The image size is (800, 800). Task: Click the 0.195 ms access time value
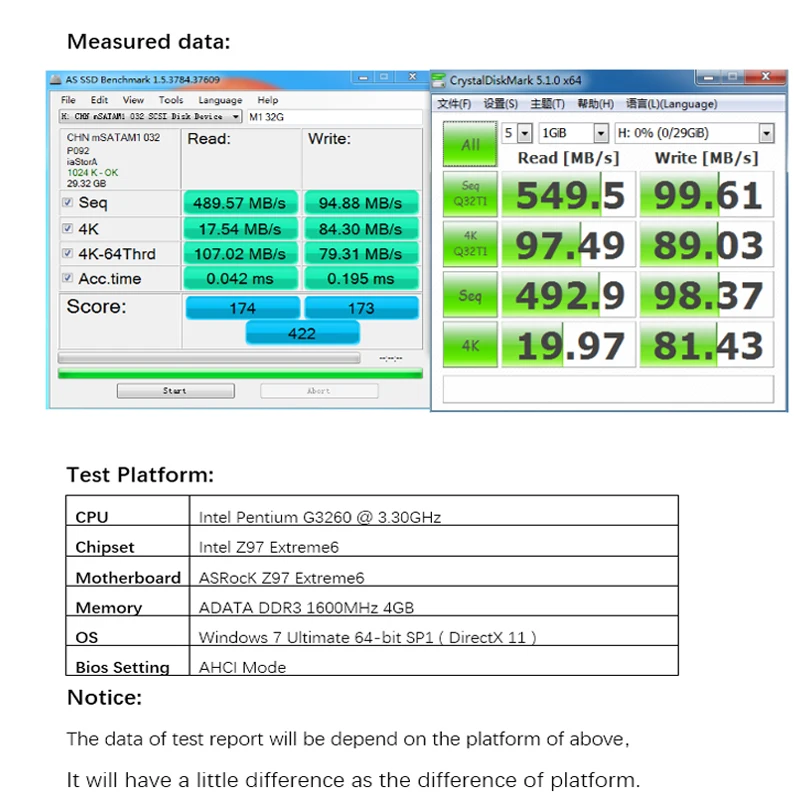(361, 279)
